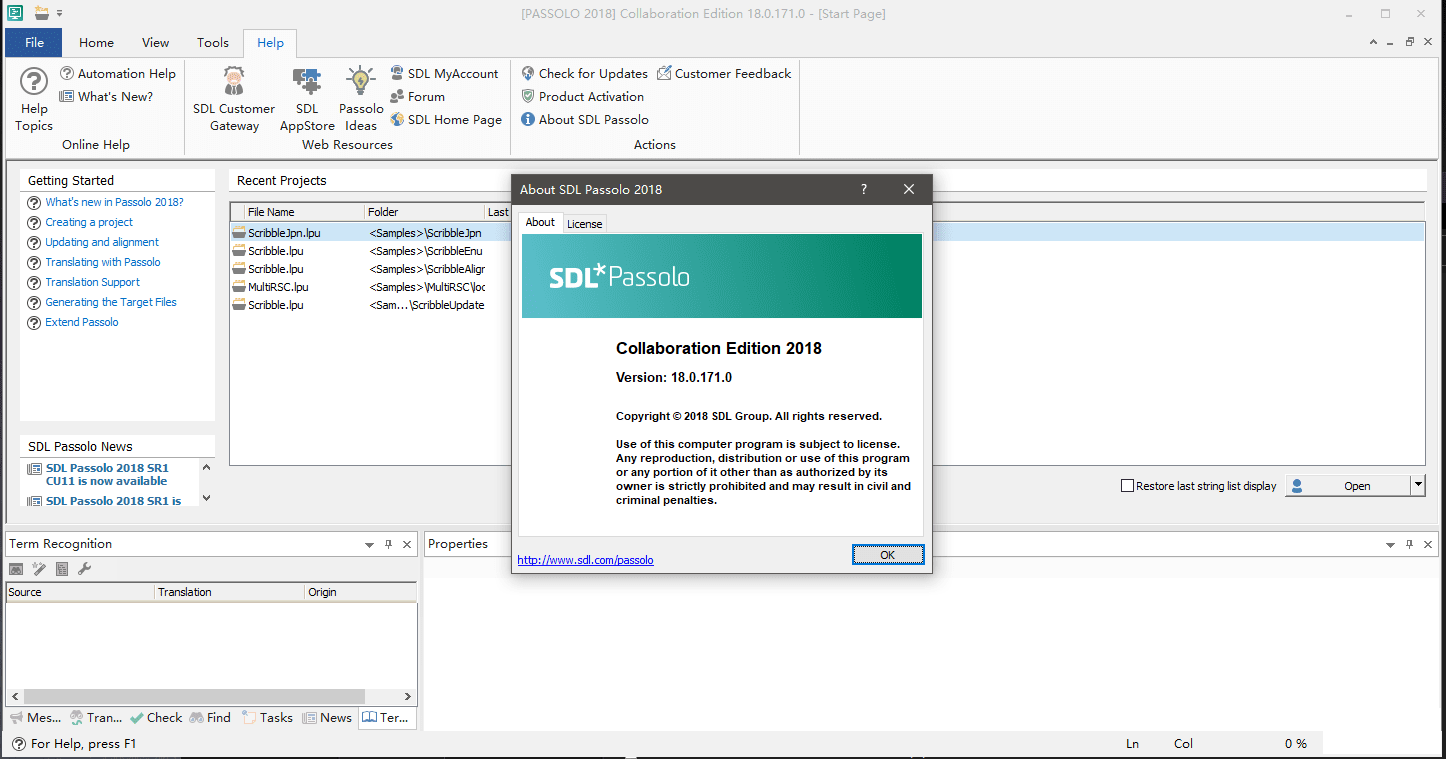Open the File menu
The image size is (1446, 759).
34,42
